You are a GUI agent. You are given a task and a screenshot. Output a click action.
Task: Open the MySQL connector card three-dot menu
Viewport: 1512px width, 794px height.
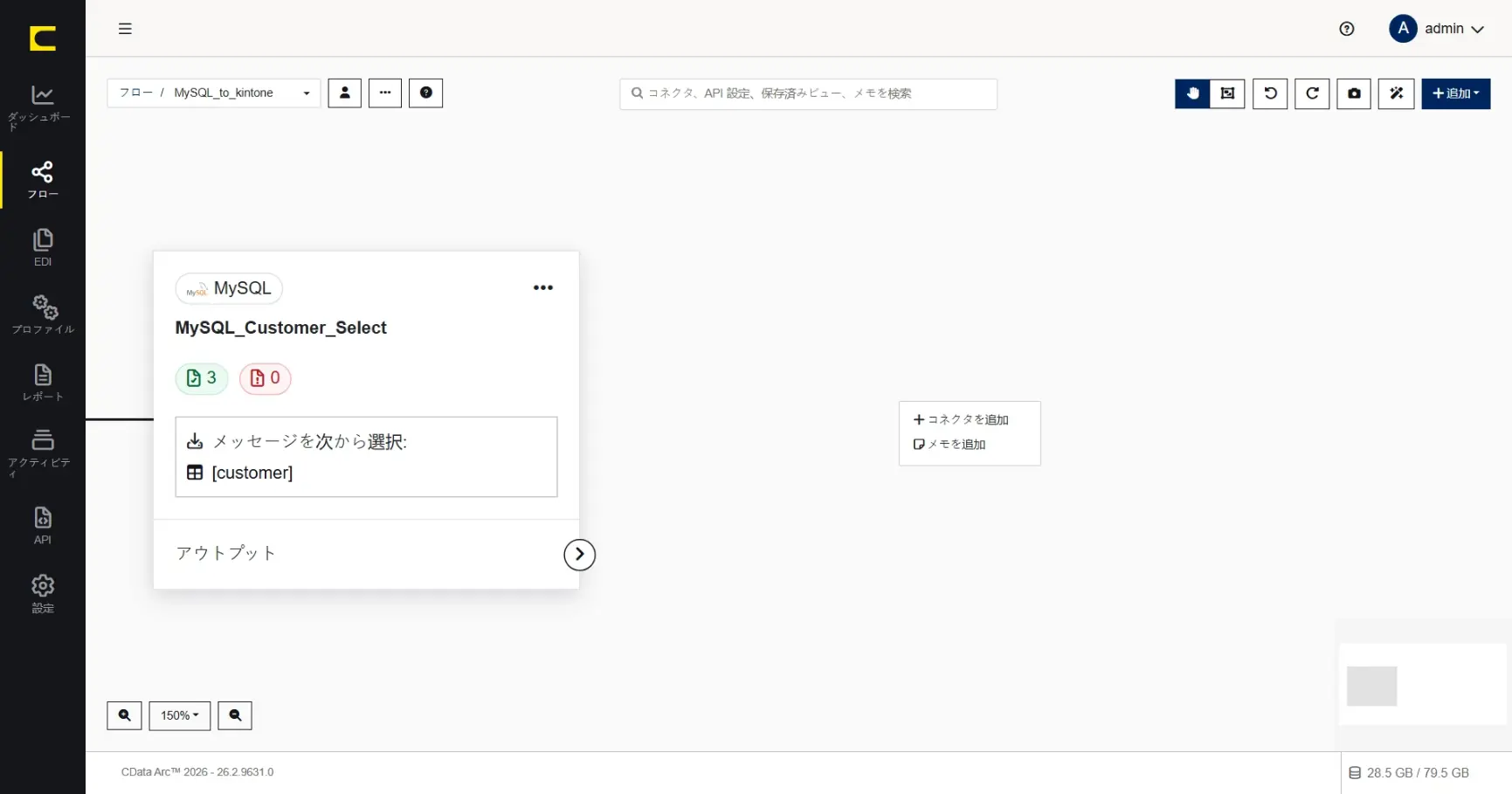pyautogui.click(x=542, y=287)
